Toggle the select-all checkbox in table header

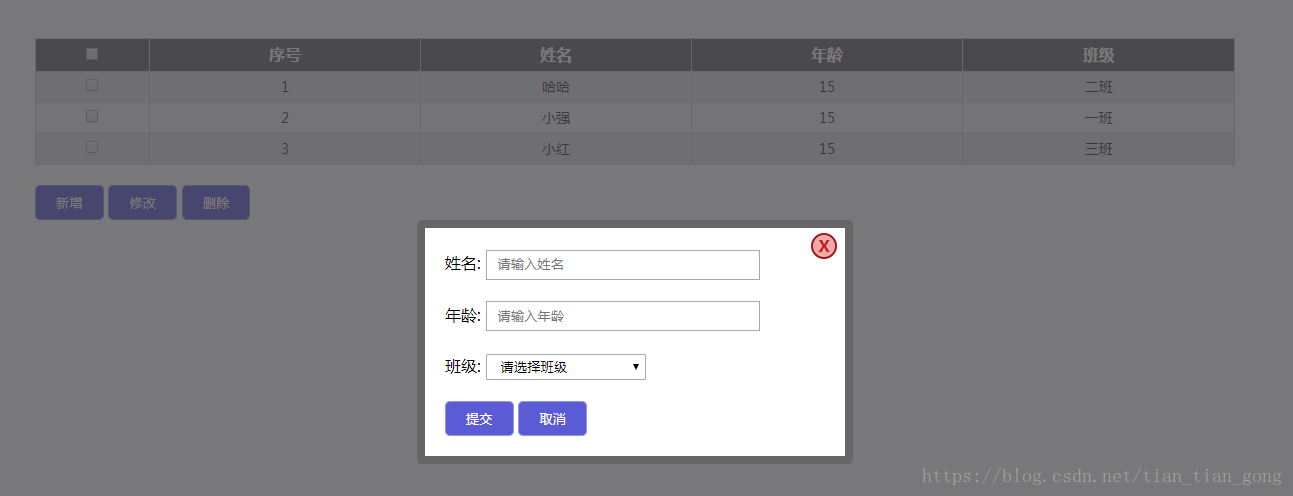92,54
